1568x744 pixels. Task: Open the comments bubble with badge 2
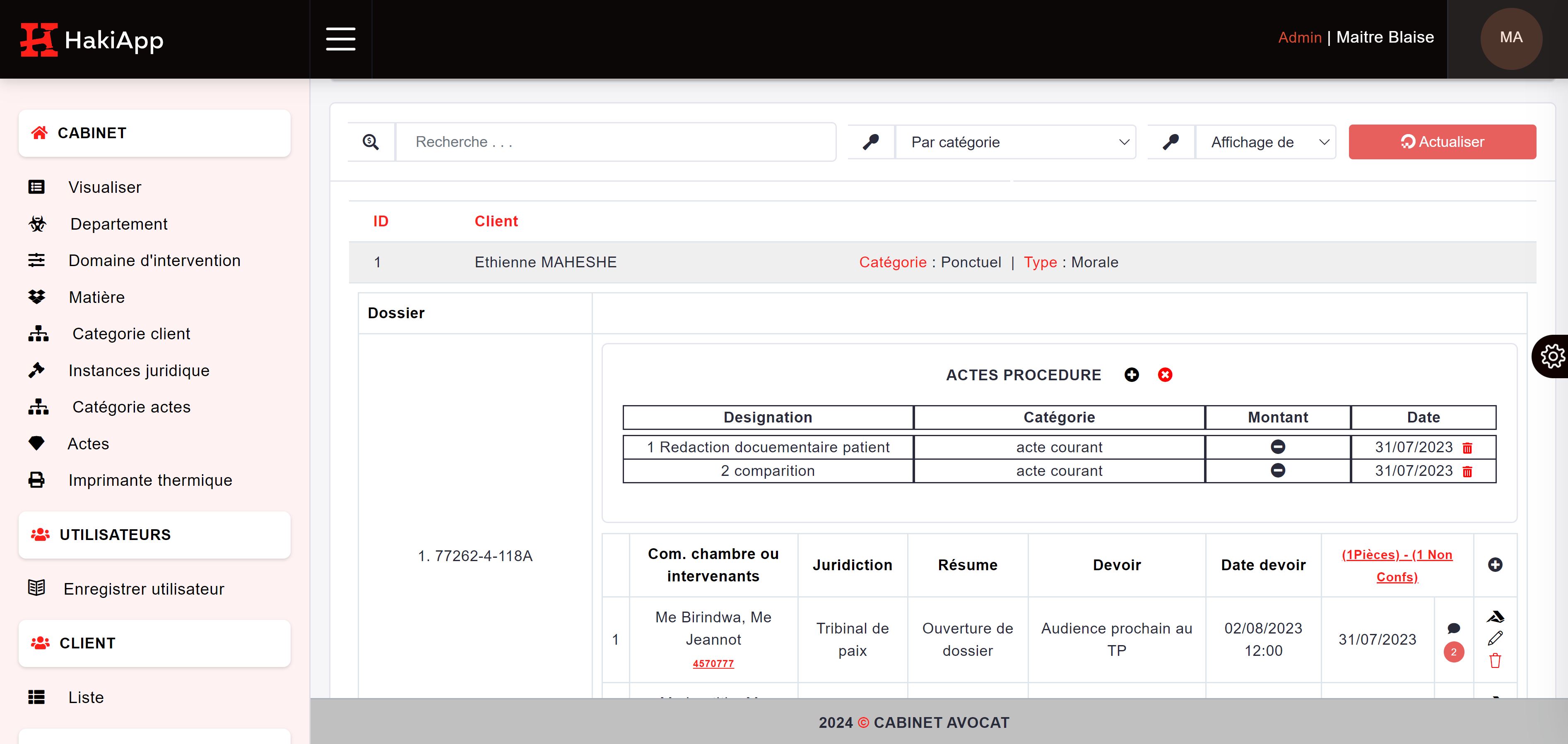click(1454, 629)
